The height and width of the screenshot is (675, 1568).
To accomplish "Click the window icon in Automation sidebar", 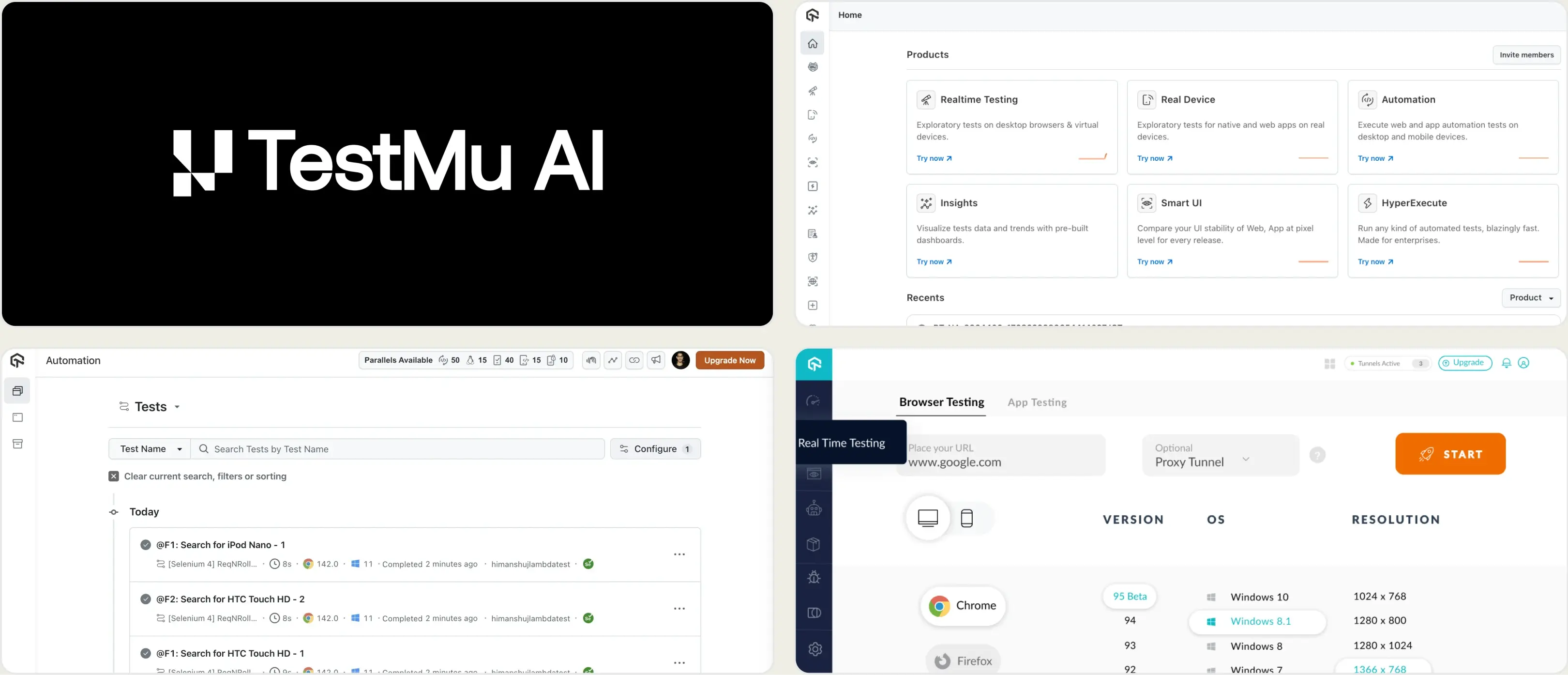I will 17,417.
